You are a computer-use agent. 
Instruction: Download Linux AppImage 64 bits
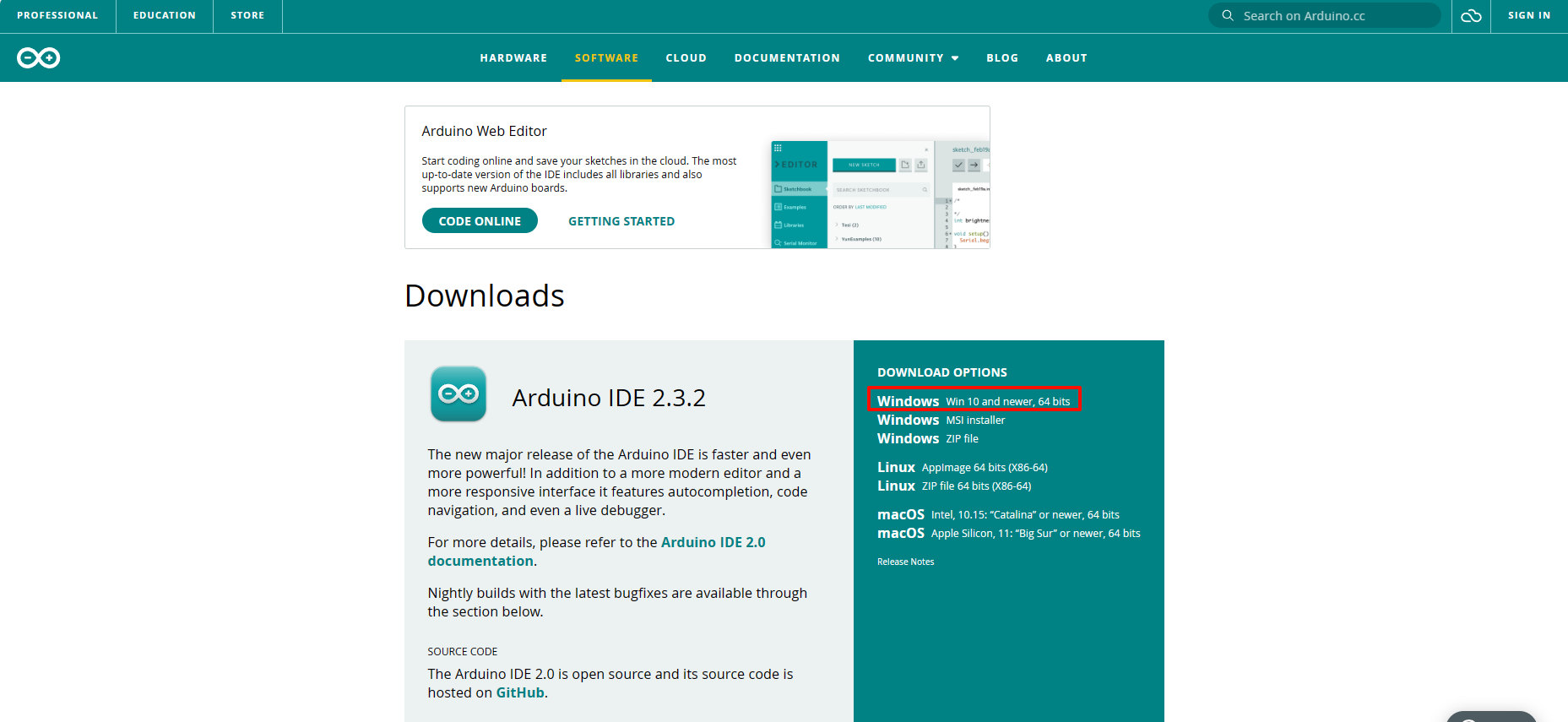click(962, 467)
